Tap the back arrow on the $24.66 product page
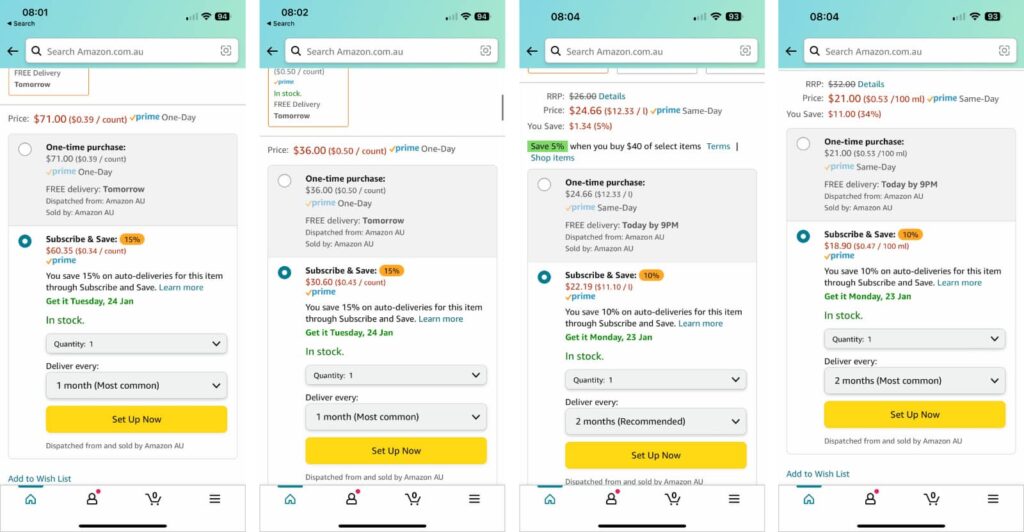Viewport: 1024px width, 532px height. [x=531, y=51]
